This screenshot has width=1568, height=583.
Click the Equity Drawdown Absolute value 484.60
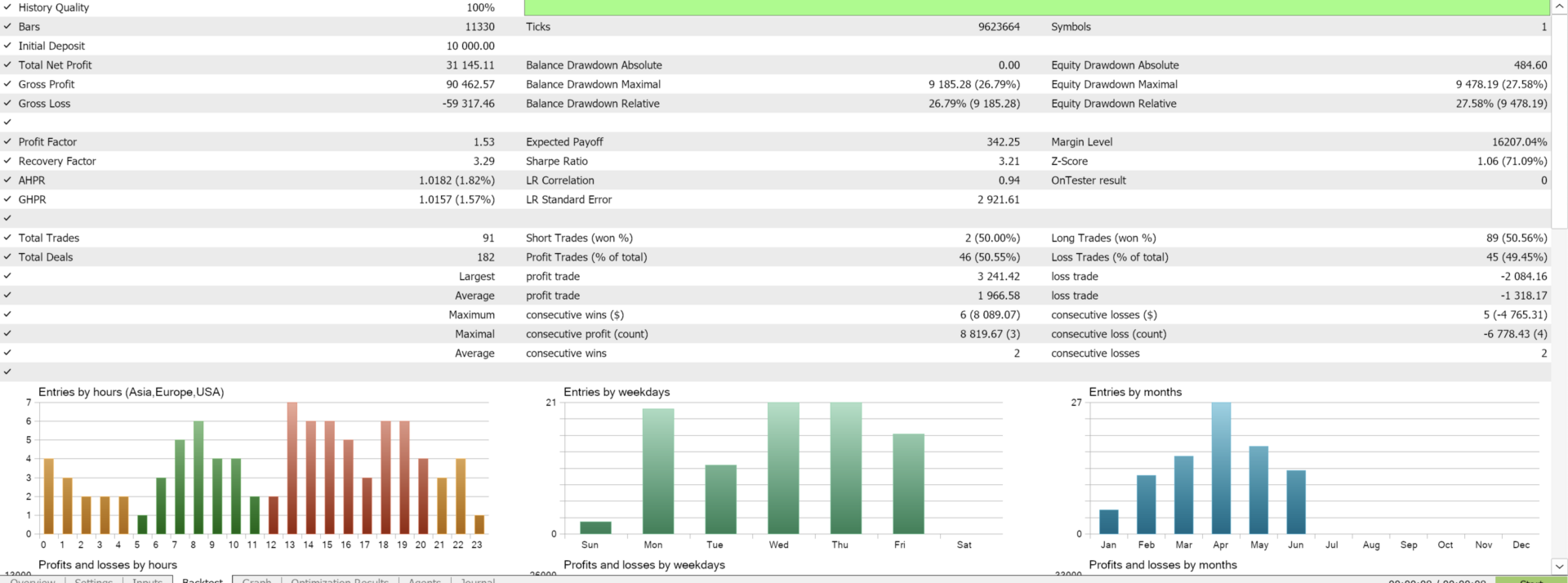(1530, 65)
